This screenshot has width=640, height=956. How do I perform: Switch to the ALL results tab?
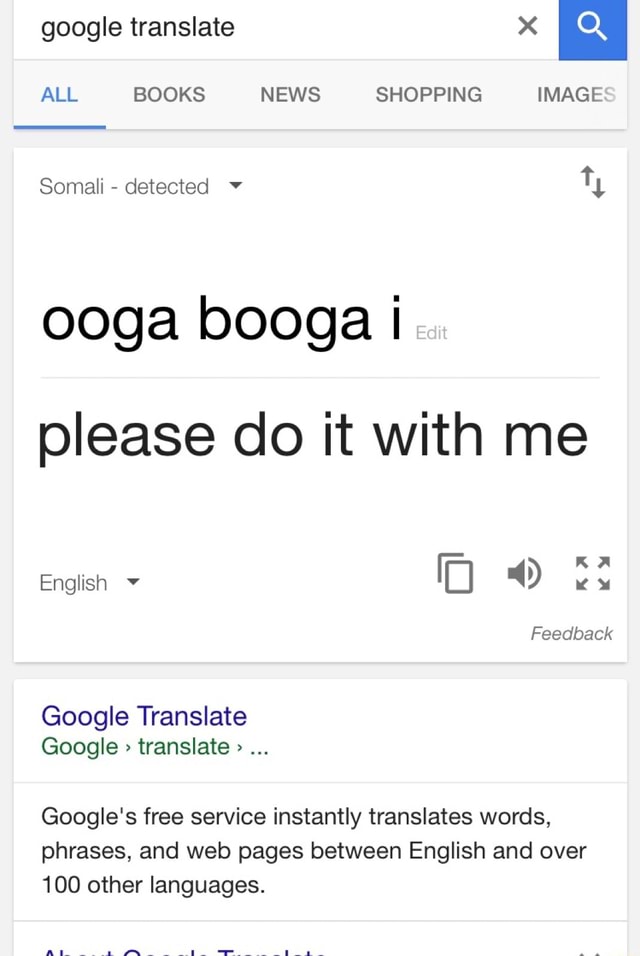pos(59,95)
